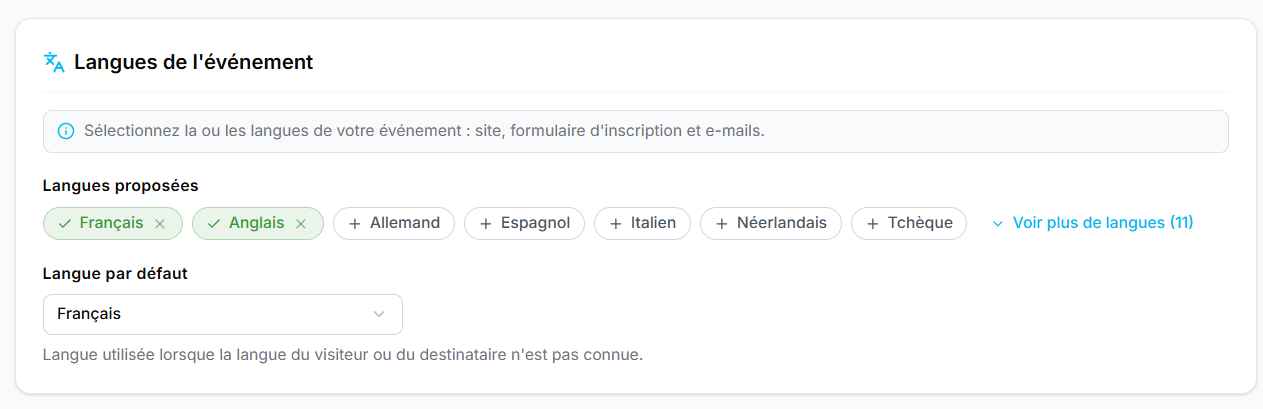Add Espagnol to proposed languages
The width and height of the screenshot is (1263, 409).
pyautogui.click(x=524, y=224)
